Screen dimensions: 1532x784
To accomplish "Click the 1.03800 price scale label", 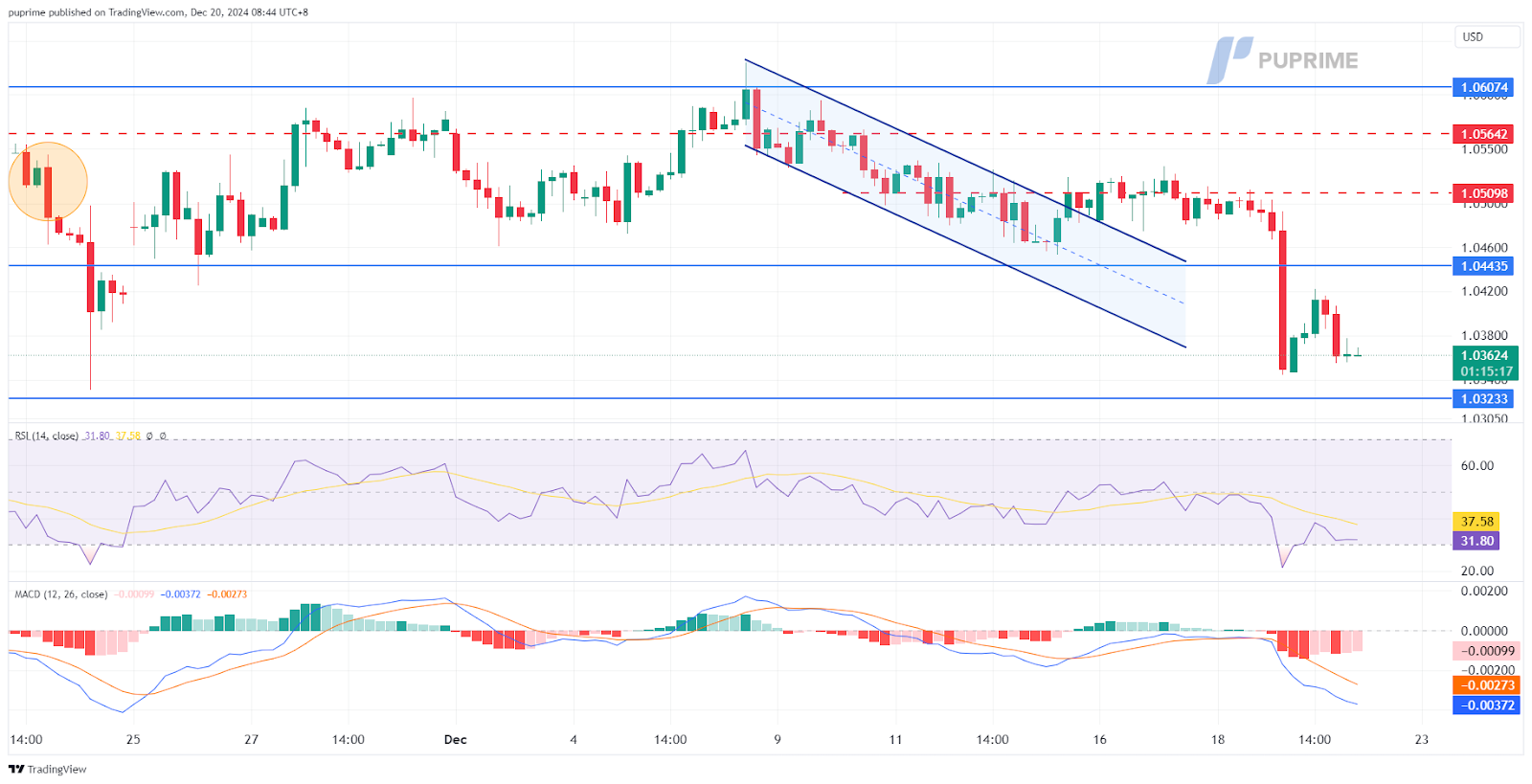I will (x=1484, y=336).
